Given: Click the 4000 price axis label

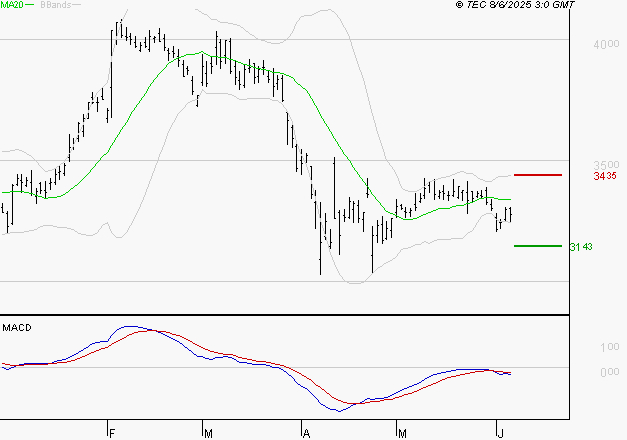Looking at the screenshot, I should pyautogui.click(x=606, y=44).
